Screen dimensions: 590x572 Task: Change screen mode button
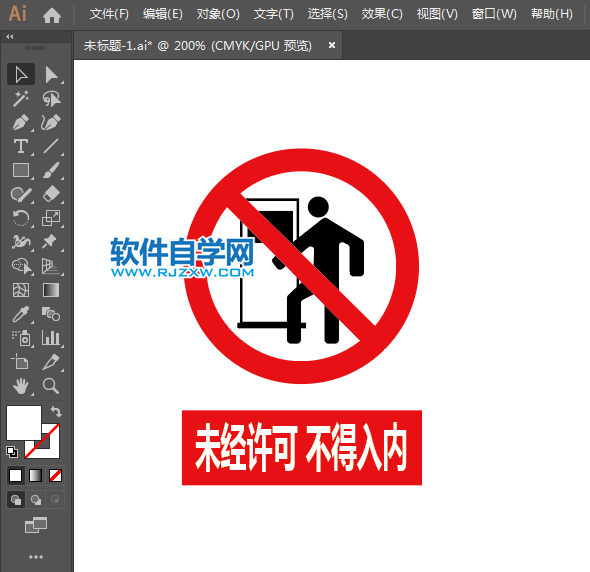[36, 525]
